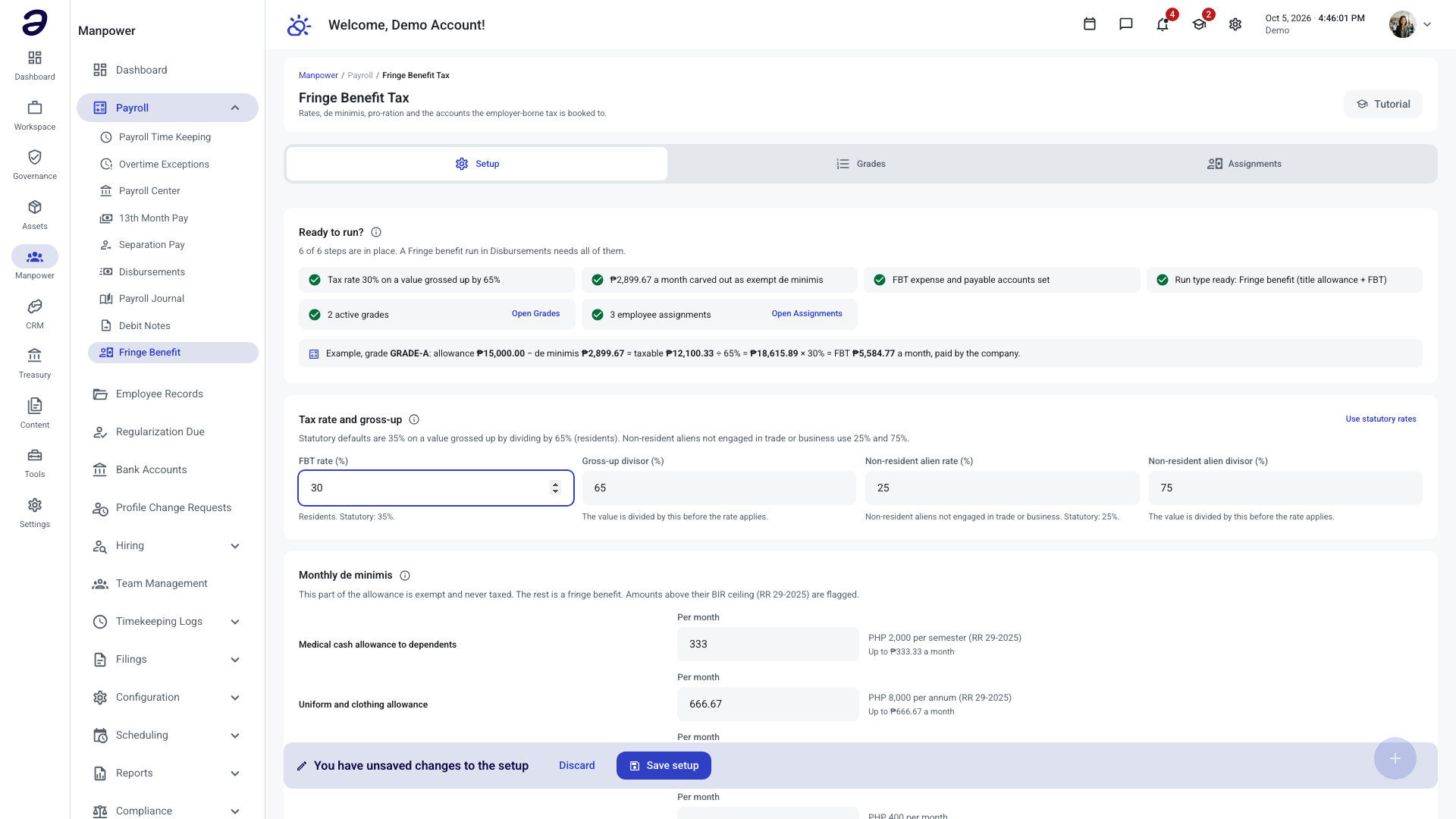1456x819 pixels.
Task: Open Workspace in the left rail
Action: tap(35, 115)
